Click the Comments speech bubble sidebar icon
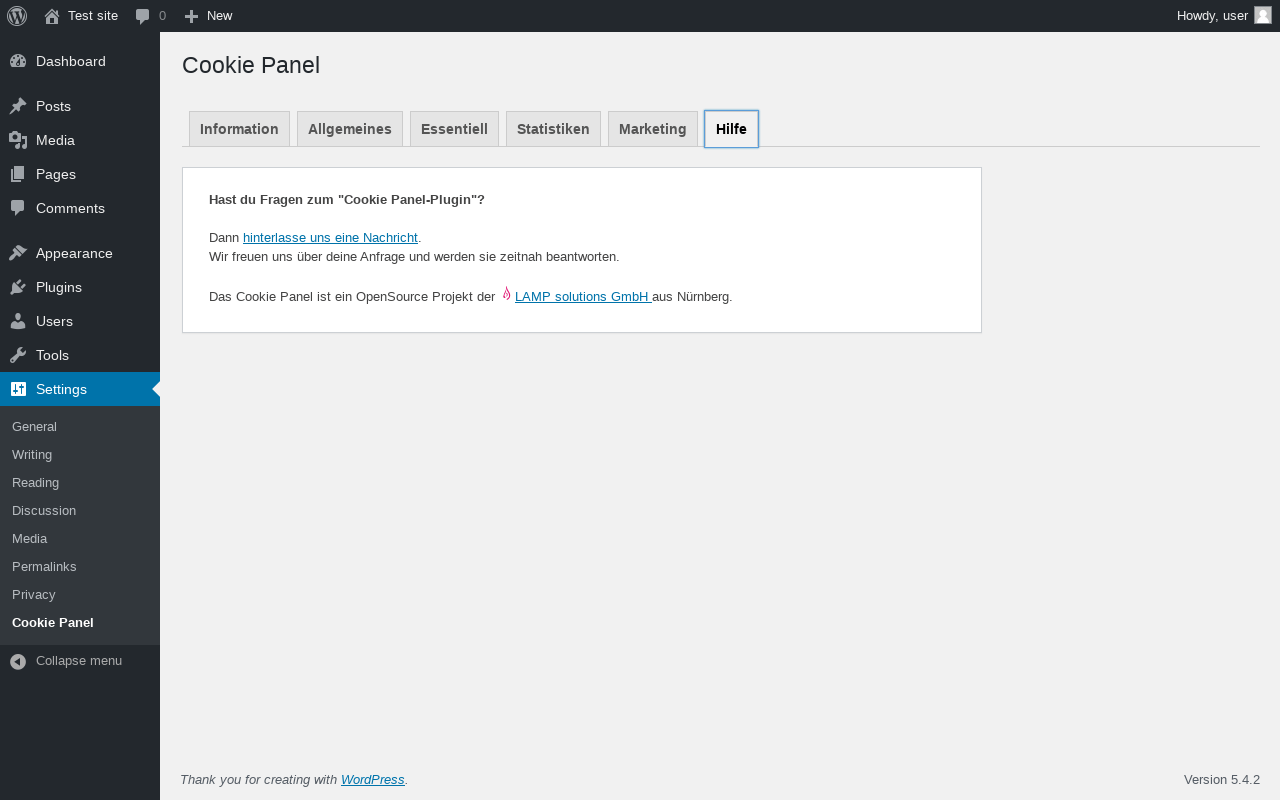Screen dimensions: 1280x800 [18, 208]
